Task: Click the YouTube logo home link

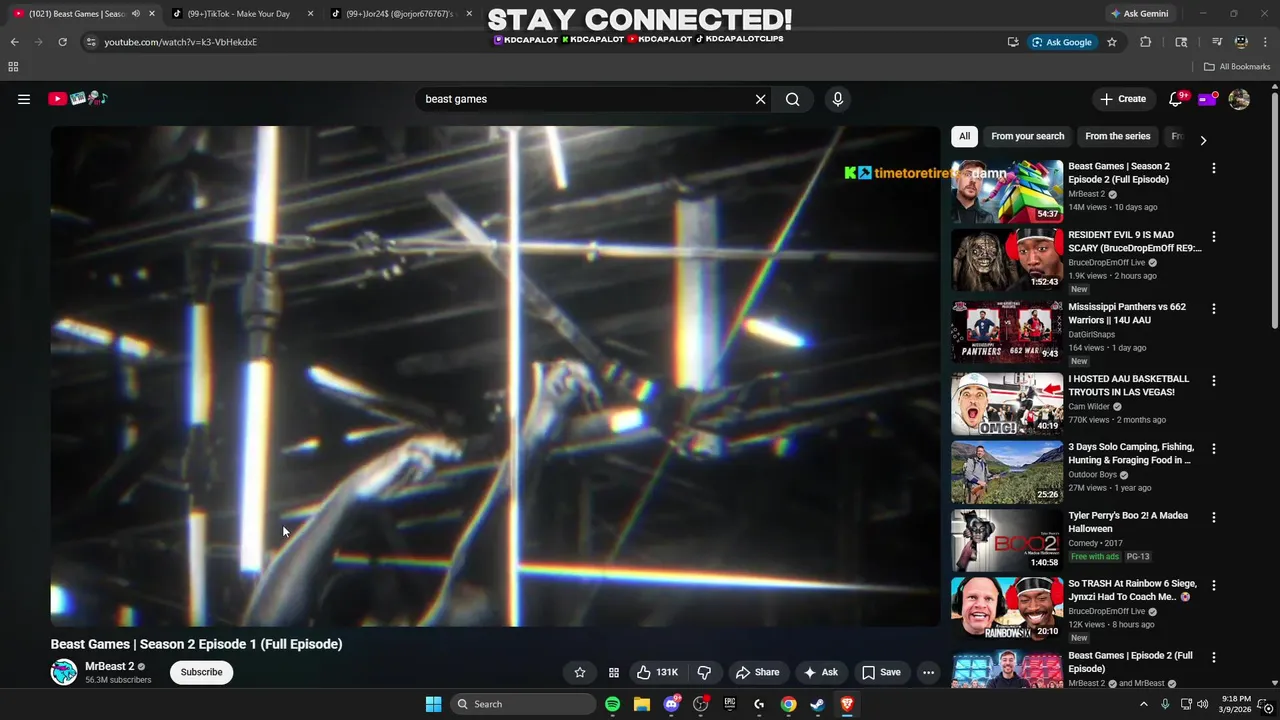Action: pos(77,98)
